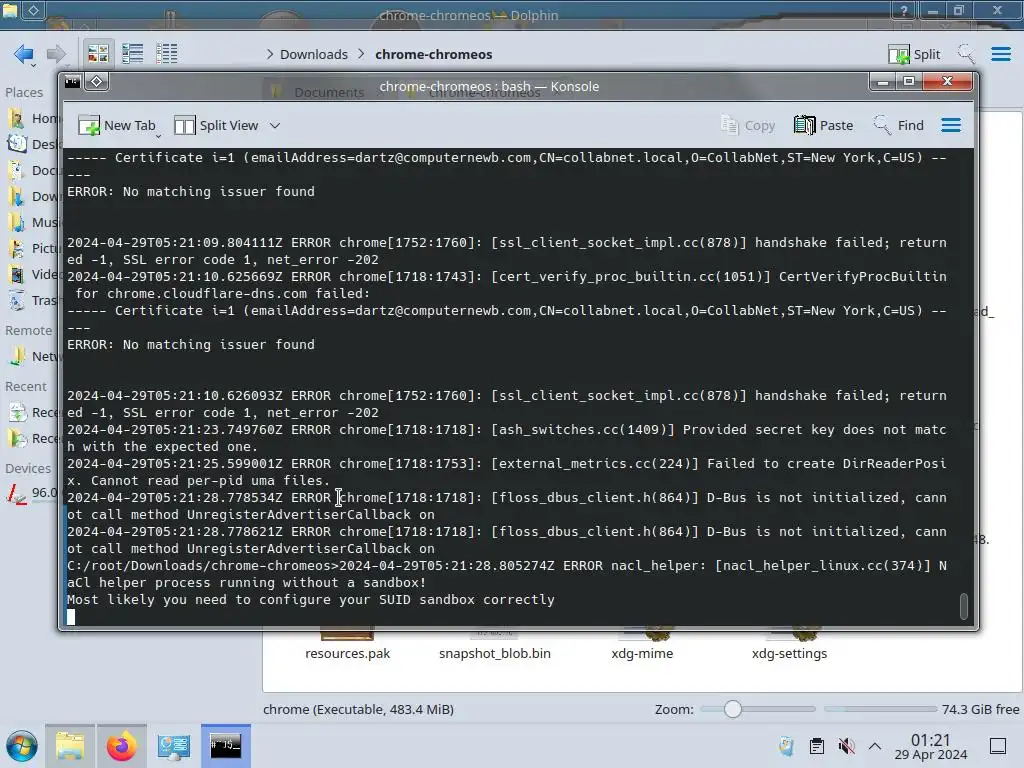Expand the Split View dropdown chevron
This screenshot has height=768, width=1024.
point(275,125)
